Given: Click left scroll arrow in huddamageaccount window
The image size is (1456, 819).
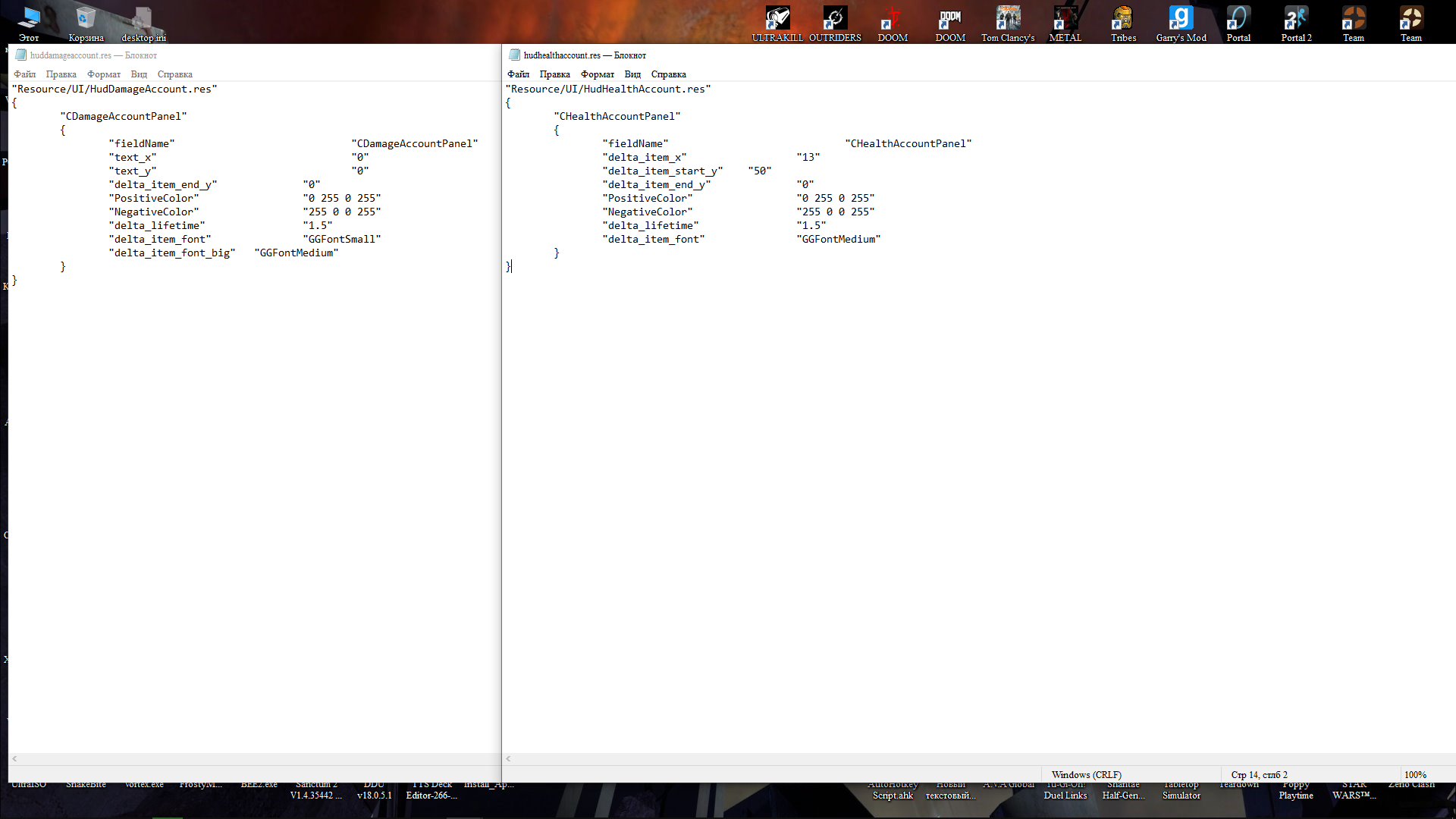Looking at the screenshot, I should [14, 758].
